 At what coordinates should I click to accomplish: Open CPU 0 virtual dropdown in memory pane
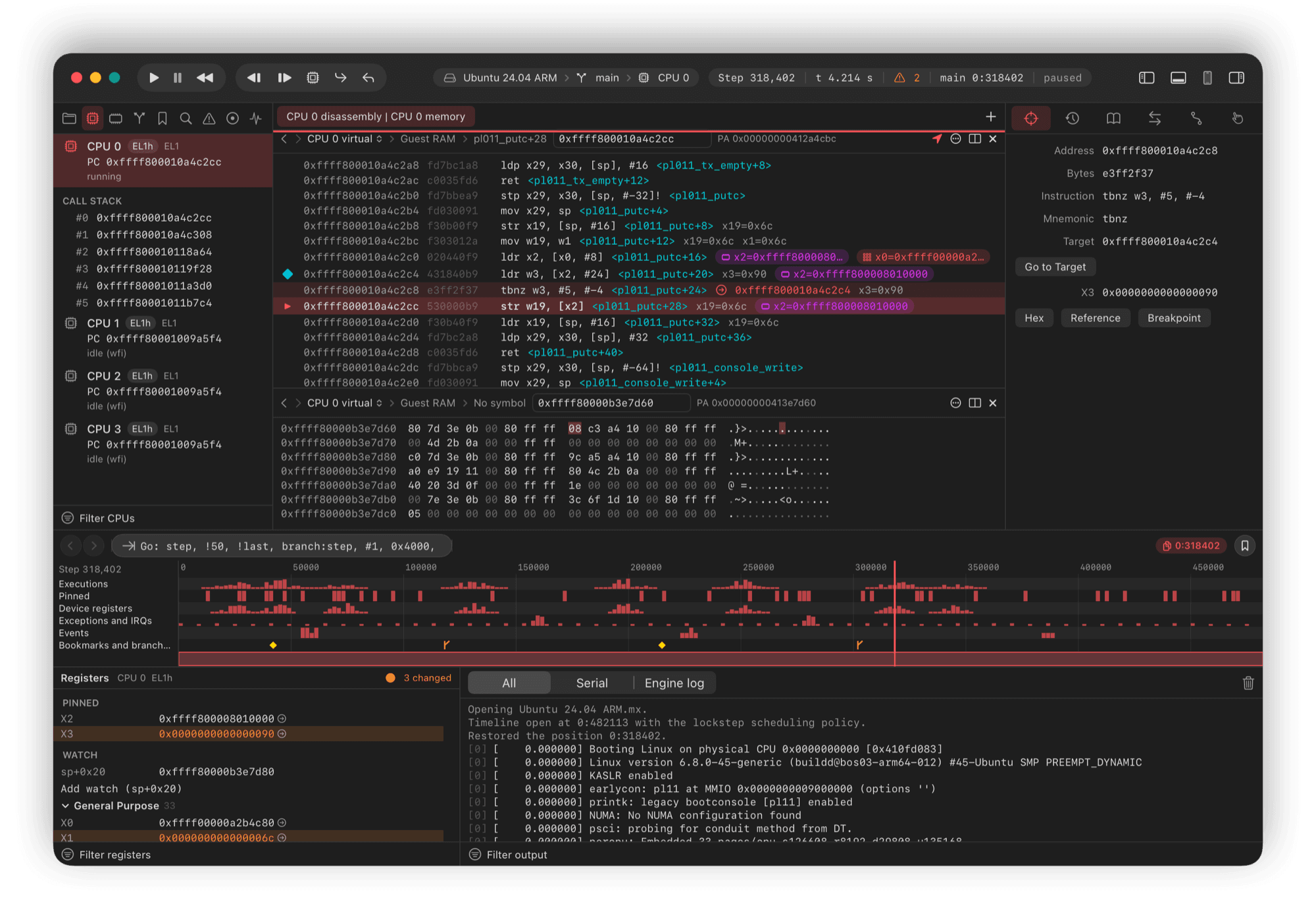coord(345,403)
